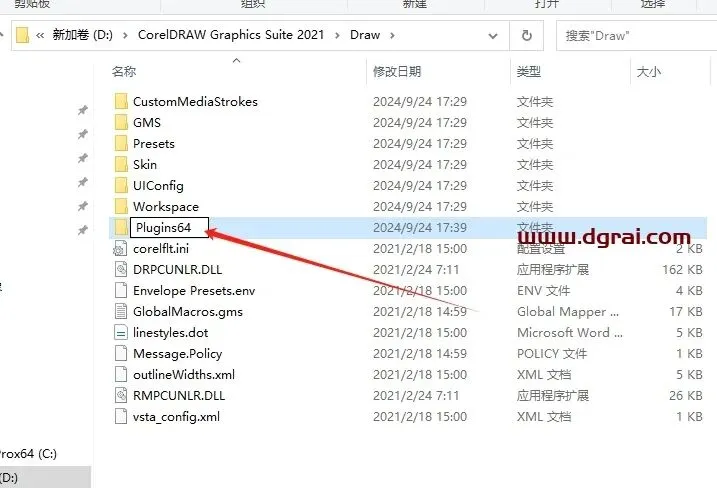Image resolution: width=717 pixels, height=488 pixels.
Task: Click the vsta_config.xml file icon
Action: coord(121,417)
